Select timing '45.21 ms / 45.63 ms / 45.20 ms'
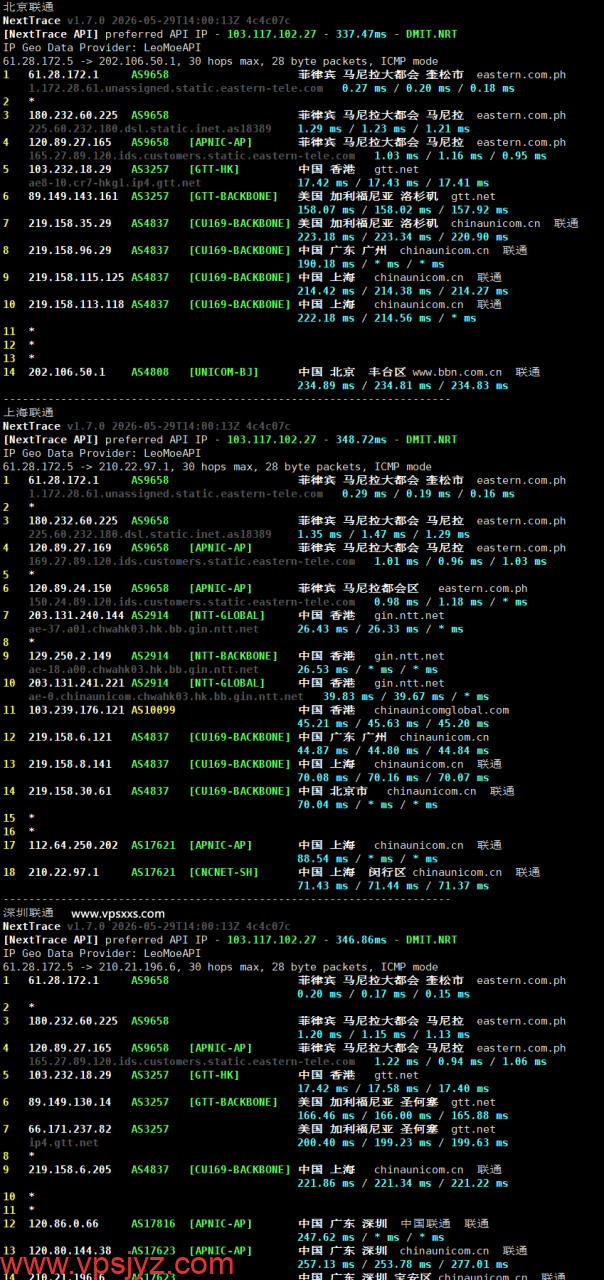The image size is (604, 1280). click(x=394, y=724)
